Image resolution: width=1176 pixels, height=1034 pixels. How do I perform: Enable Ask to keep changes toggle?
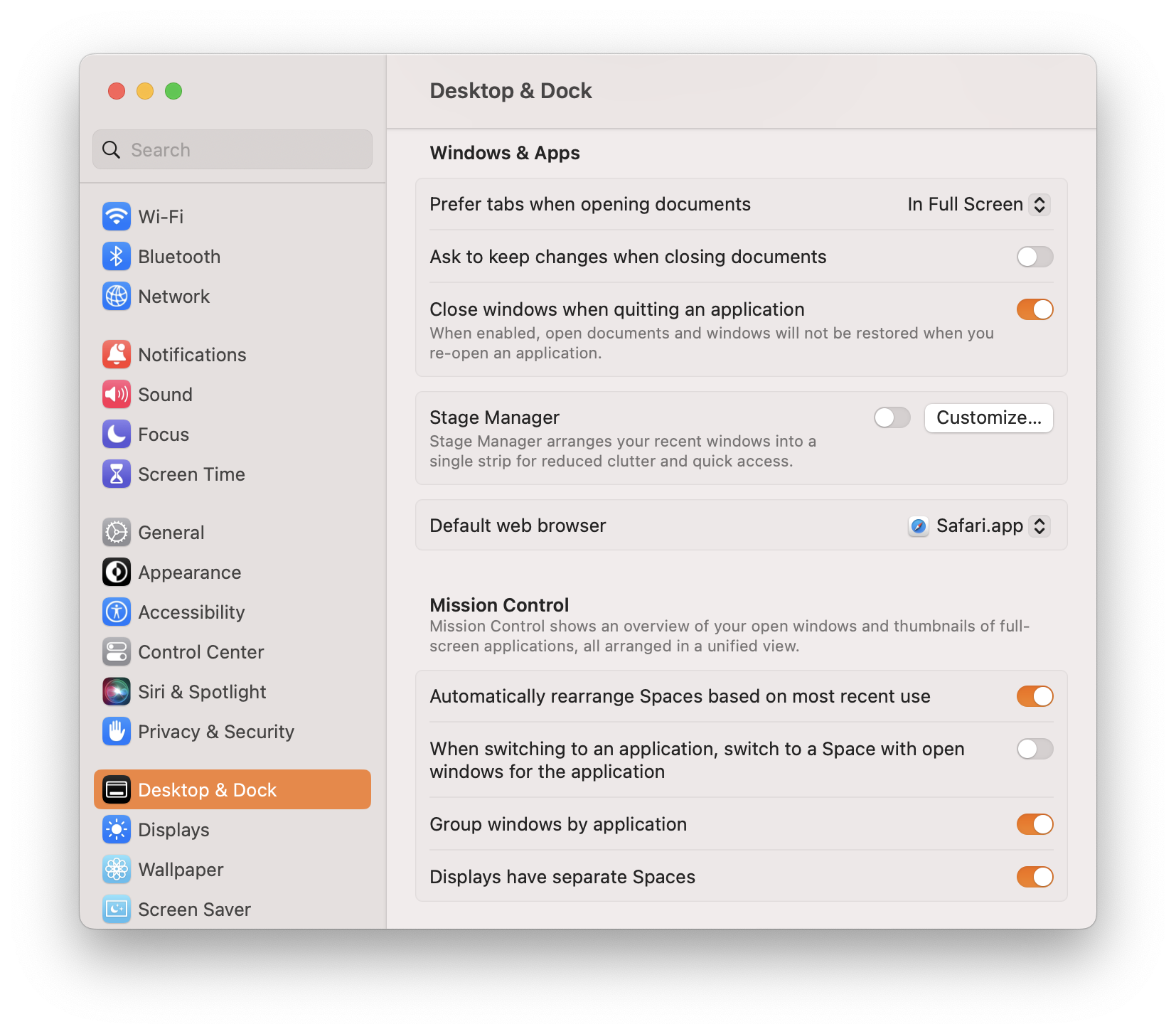click(1035, 257)
